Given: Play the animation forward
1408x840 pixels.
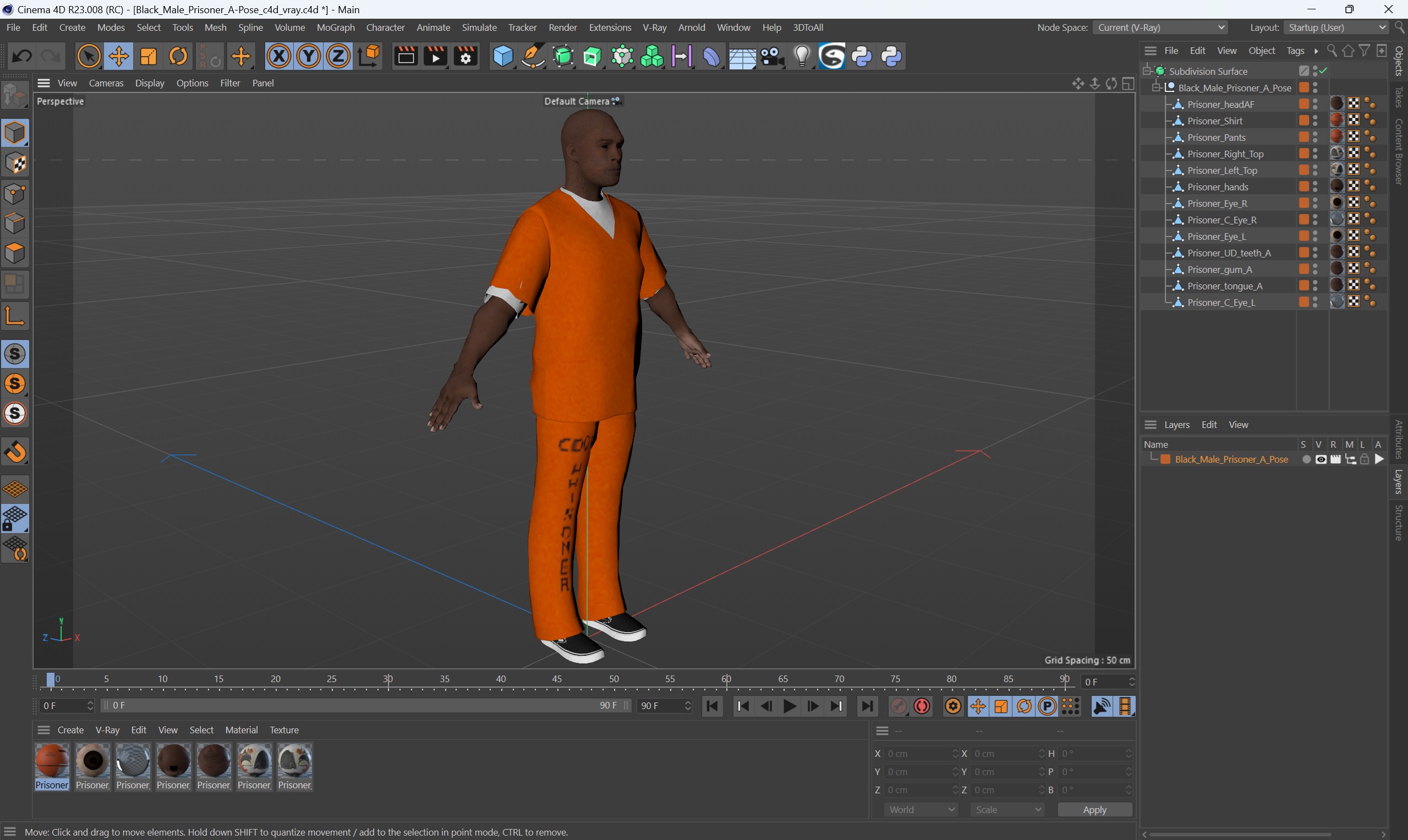Looking at the screenshot, I should coord(790,706).
